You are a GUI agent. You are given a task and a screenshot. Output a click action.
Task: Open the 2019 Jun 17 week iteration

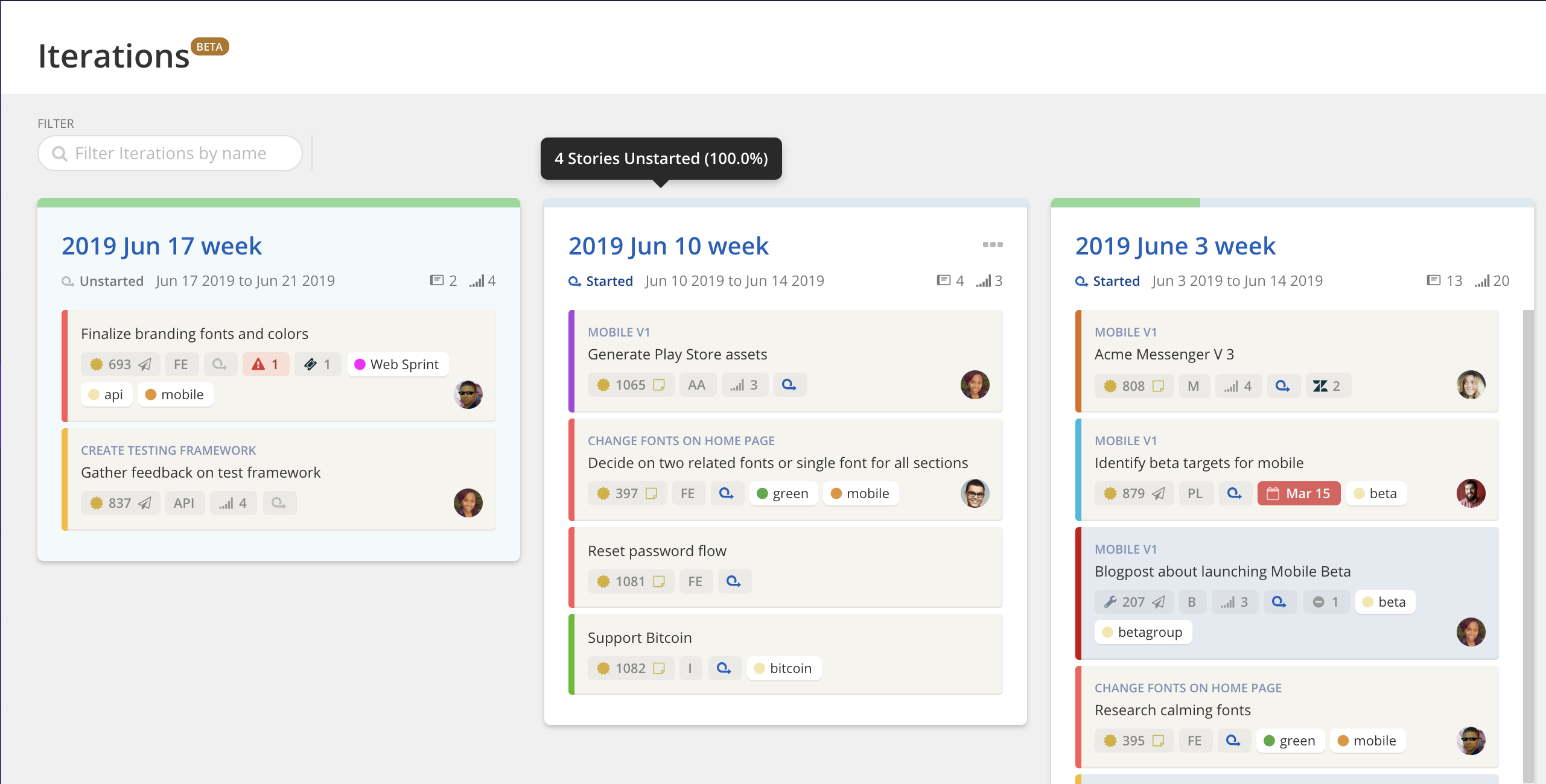(x=162, y=246)
